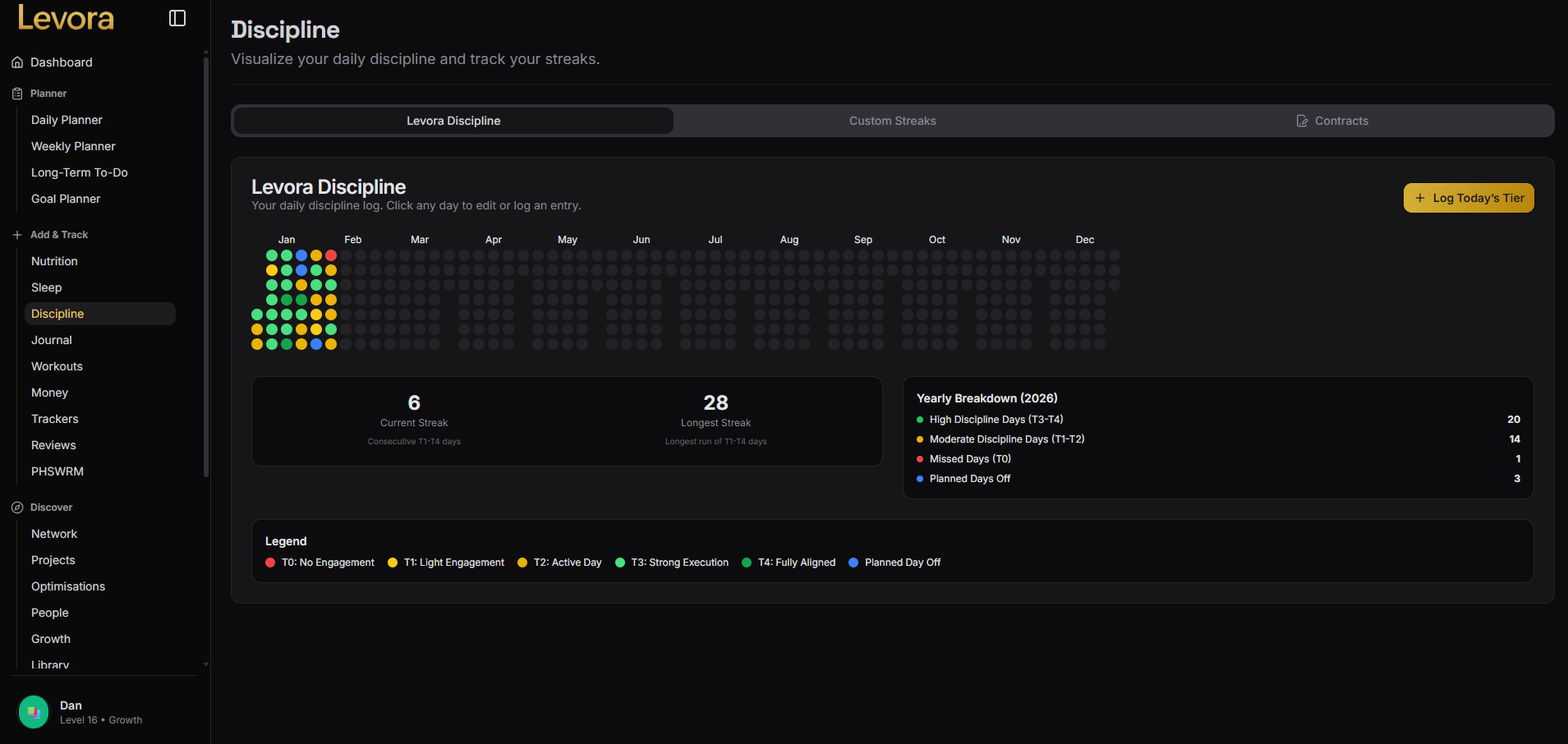Click the edit icon on the Contracts tab
Viewport: 1568px width, 744px height.
coord(1302,120)
